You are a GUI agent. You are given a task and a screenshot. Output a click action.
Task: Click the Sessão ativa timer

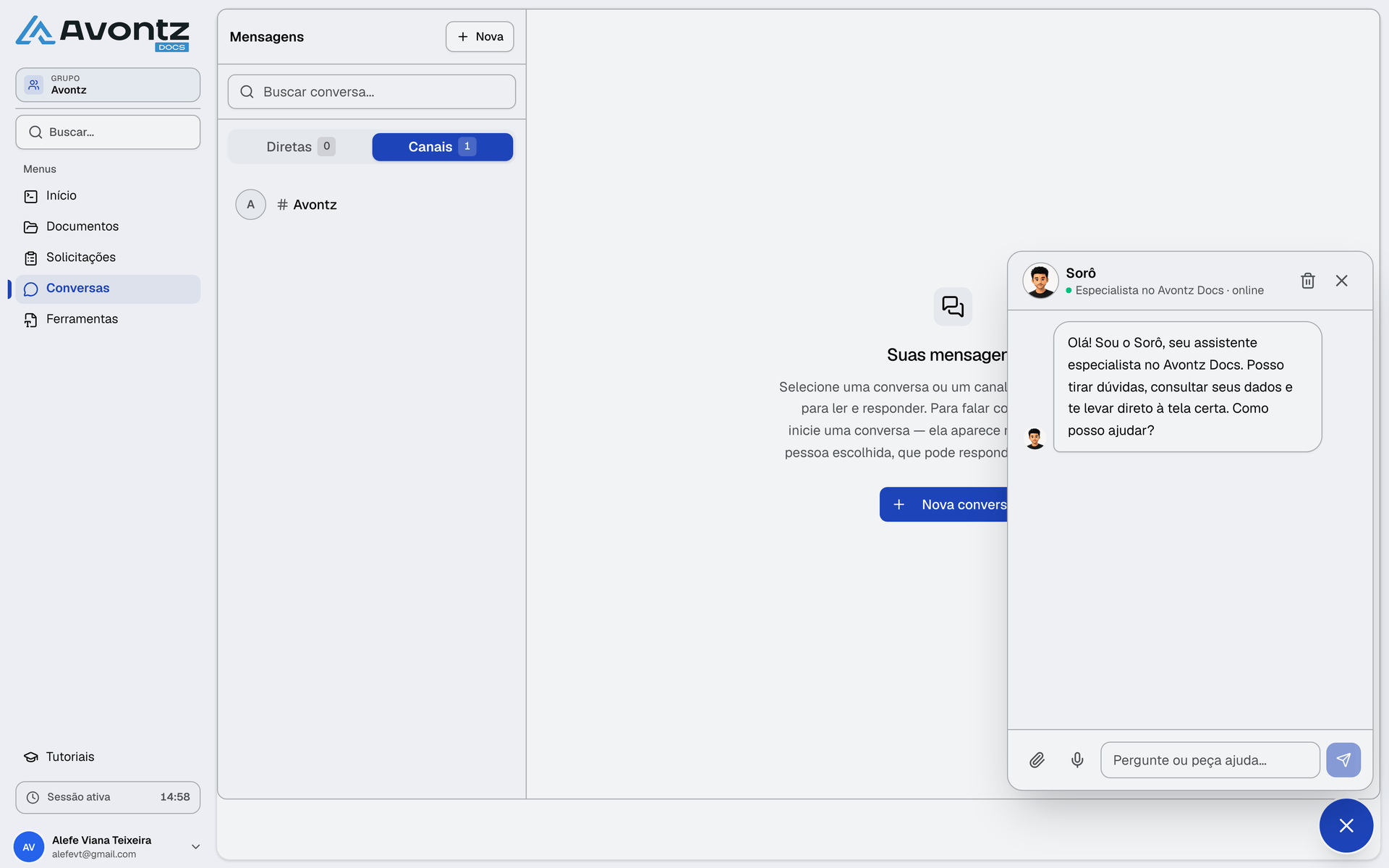coord(108,797)
